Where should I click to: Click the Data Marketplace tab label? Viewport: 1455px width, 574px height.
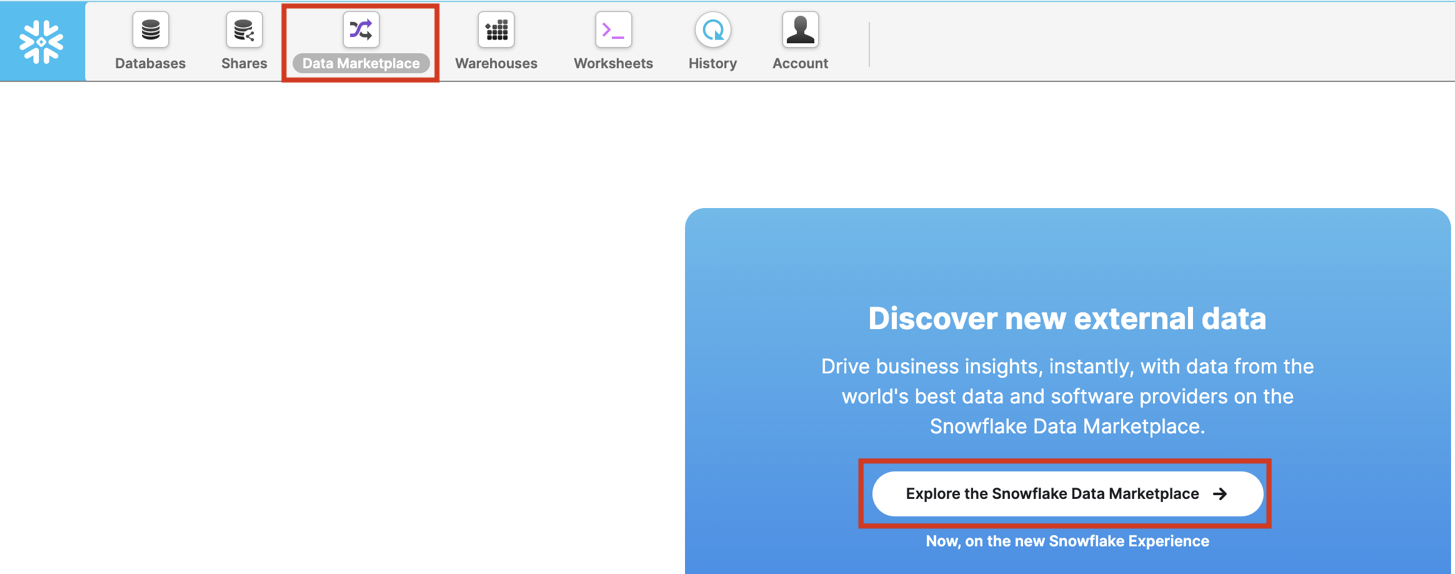[x=361, y=63]
